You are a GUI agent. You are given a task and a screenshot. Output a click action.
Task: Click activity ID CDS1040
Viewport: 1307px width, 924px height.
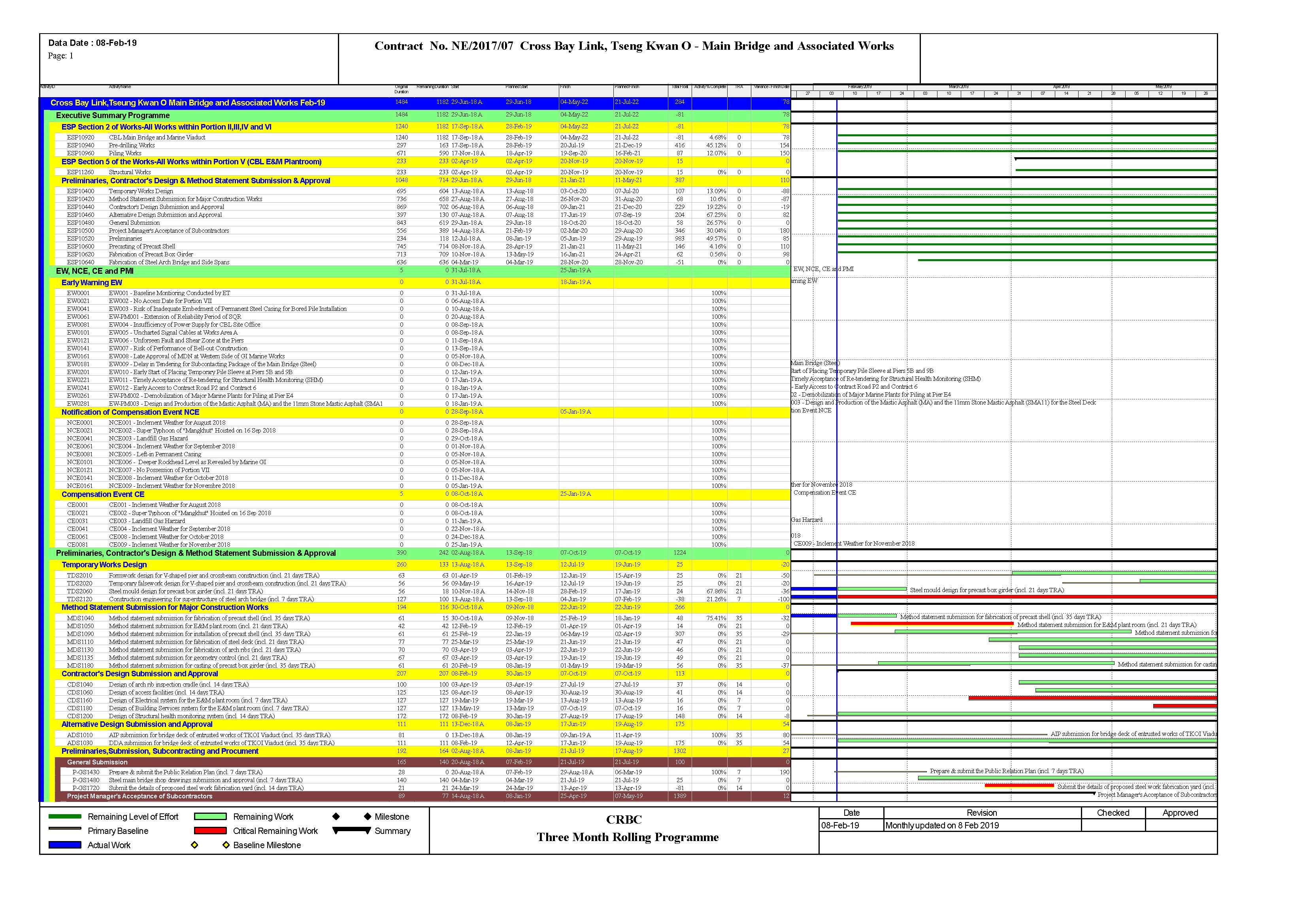(80, 685)
